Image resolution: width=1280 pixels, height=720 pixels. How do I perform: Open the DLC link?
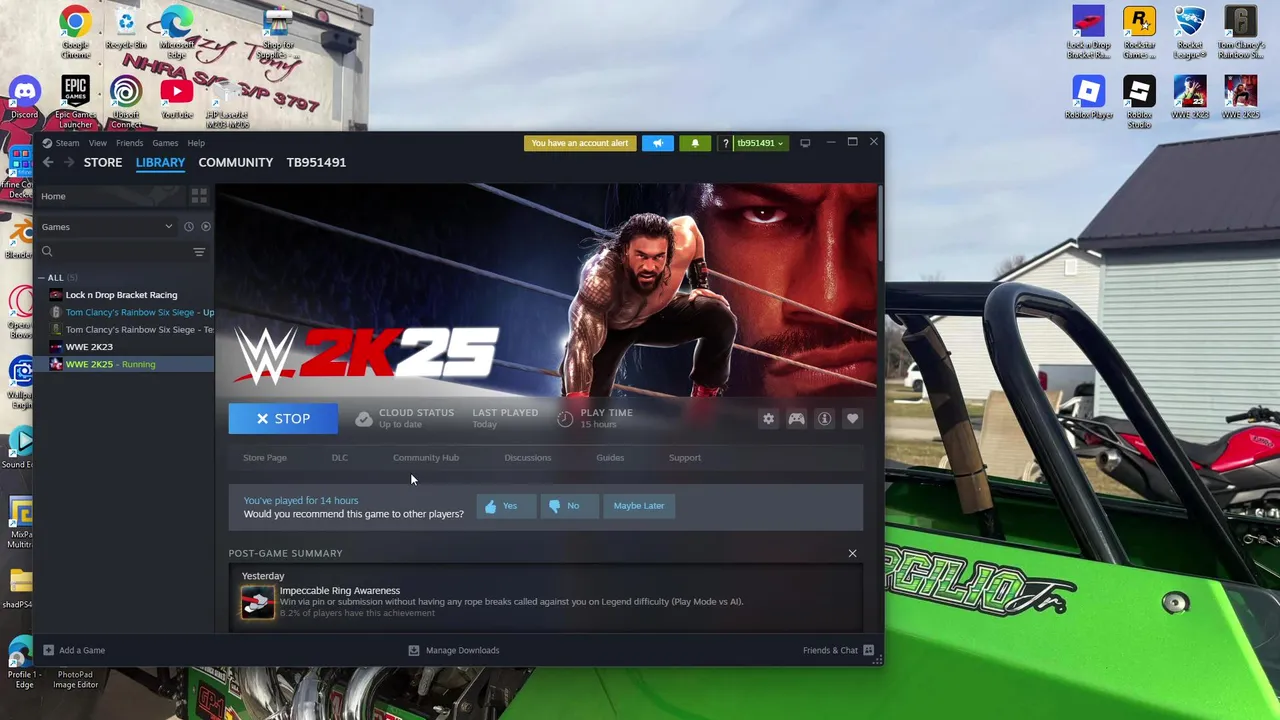point(340,458)
